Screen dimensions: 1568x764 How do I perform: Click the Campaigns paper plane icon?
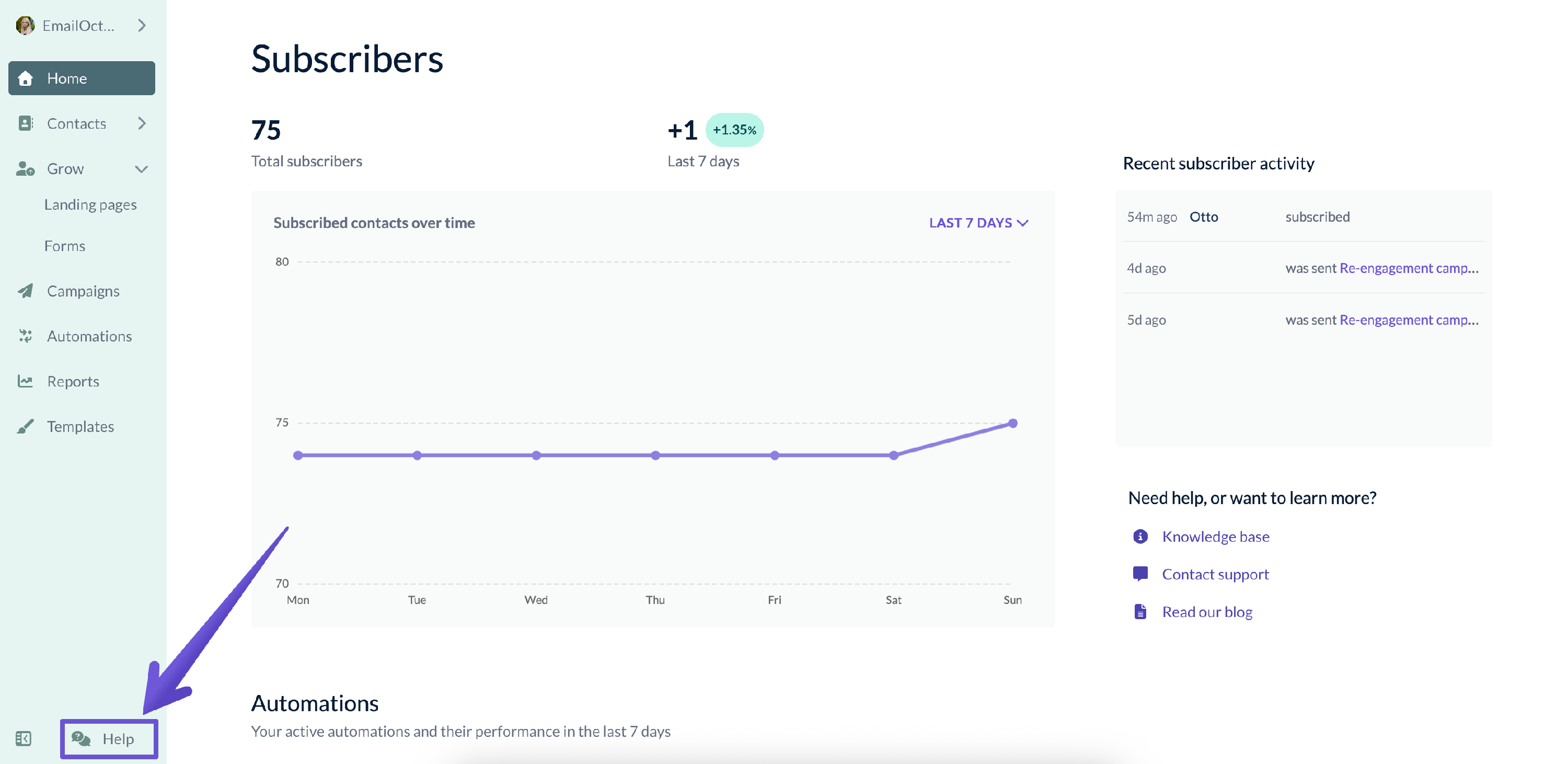point(26,291)
